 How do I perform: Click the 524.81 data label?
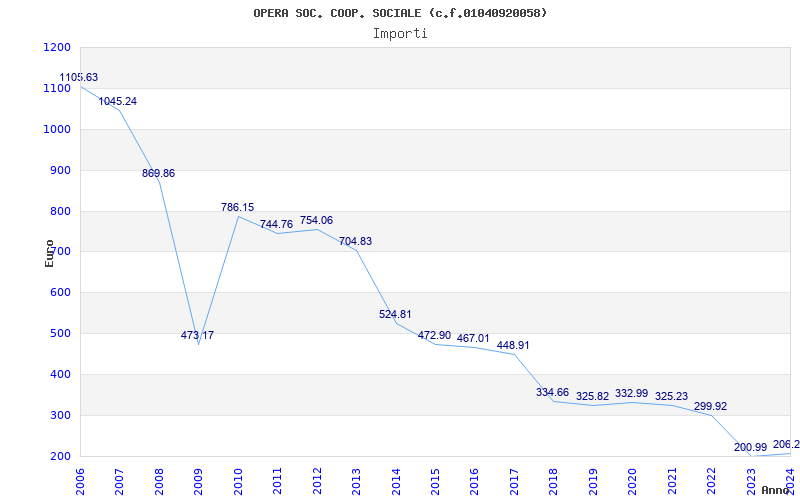click(x=395, y=314)
